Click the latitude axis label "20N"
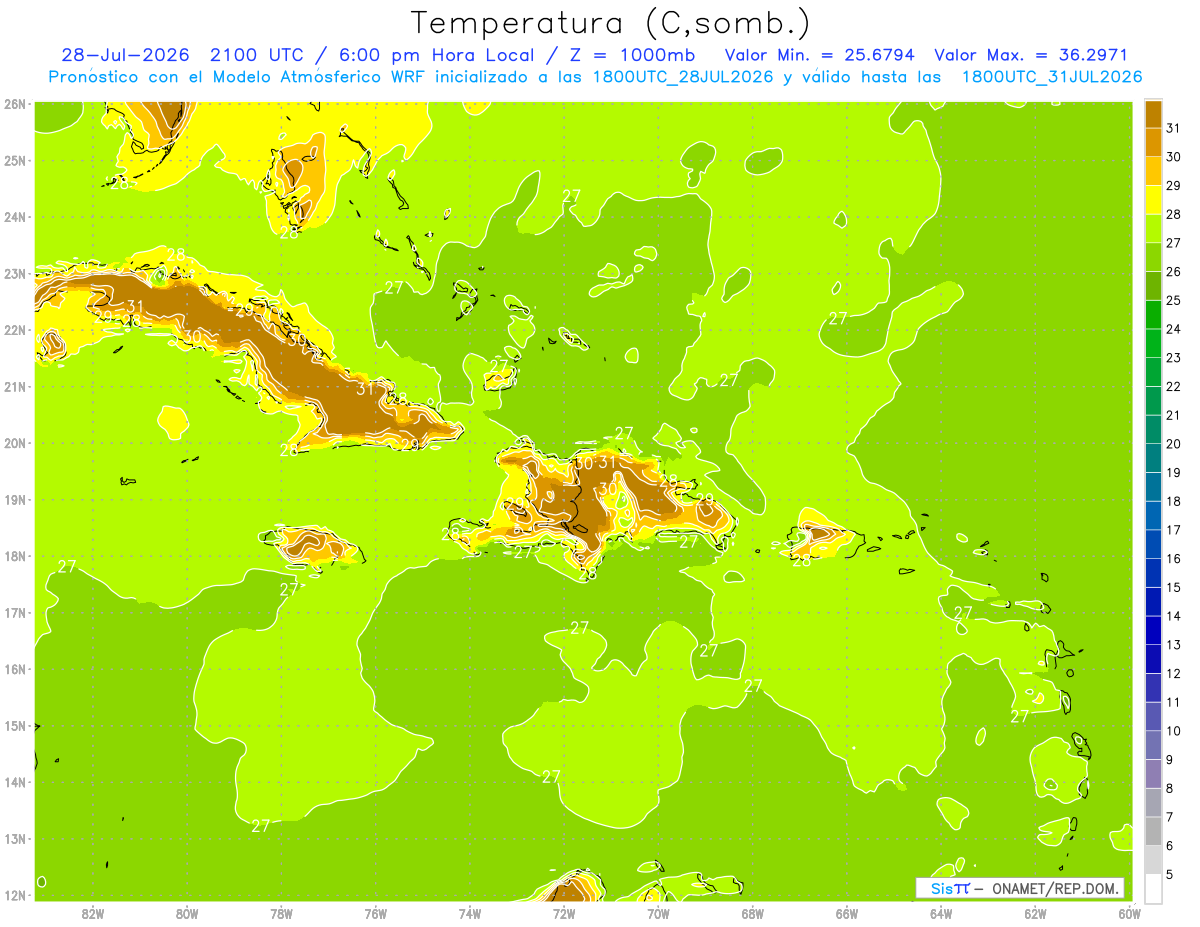This screenshot has width=1200, height=927. click(x=15, y=443)
